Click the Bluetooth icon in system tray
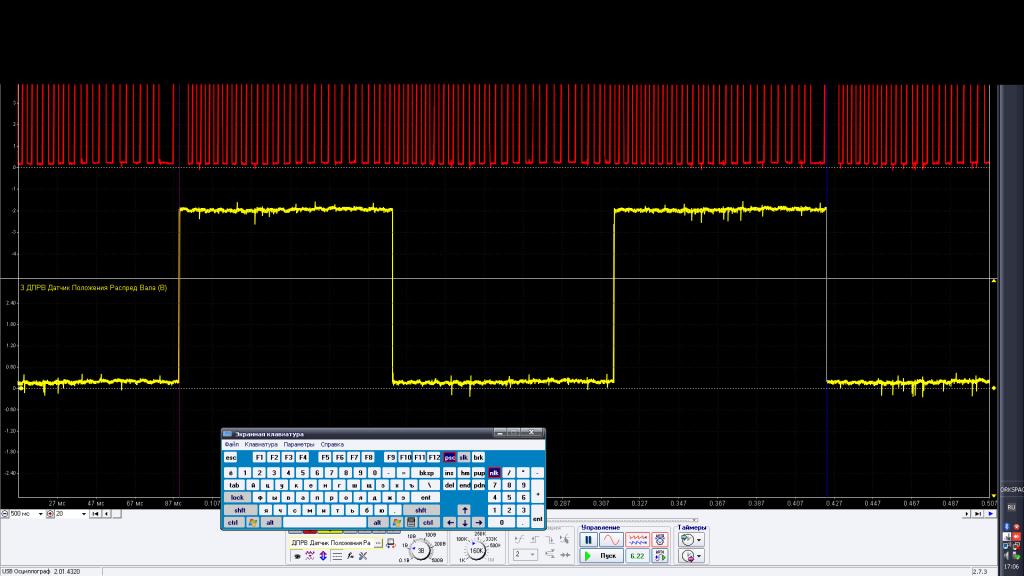The image size is (1024, 576). tap(1006, 526)
